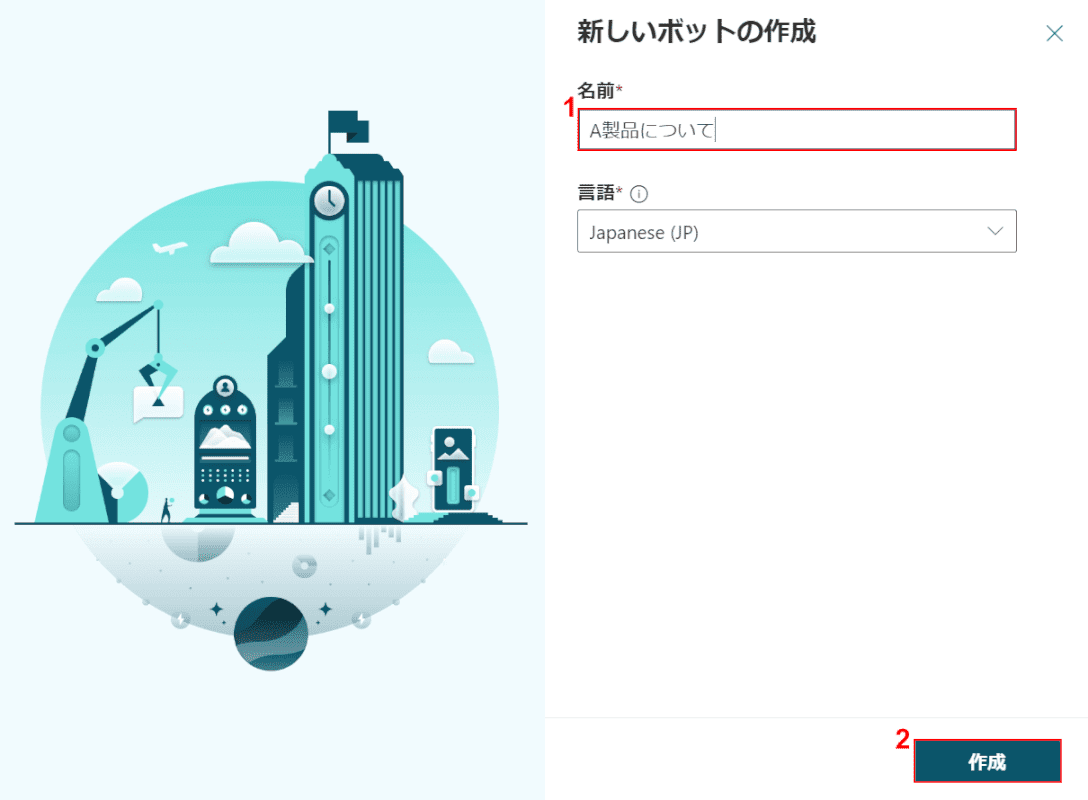Click the small walking person figure
Viewport: 1088px width, 800px height.
click(167, 509)
